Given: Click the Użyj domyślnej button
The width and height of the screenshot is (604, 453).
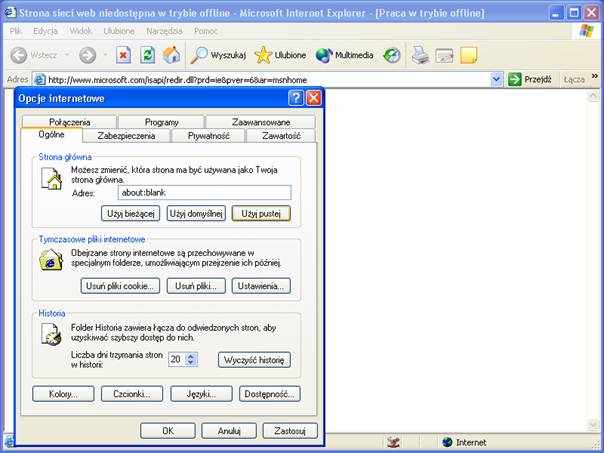Looking at the screenshot, I should tap(196, 213).
